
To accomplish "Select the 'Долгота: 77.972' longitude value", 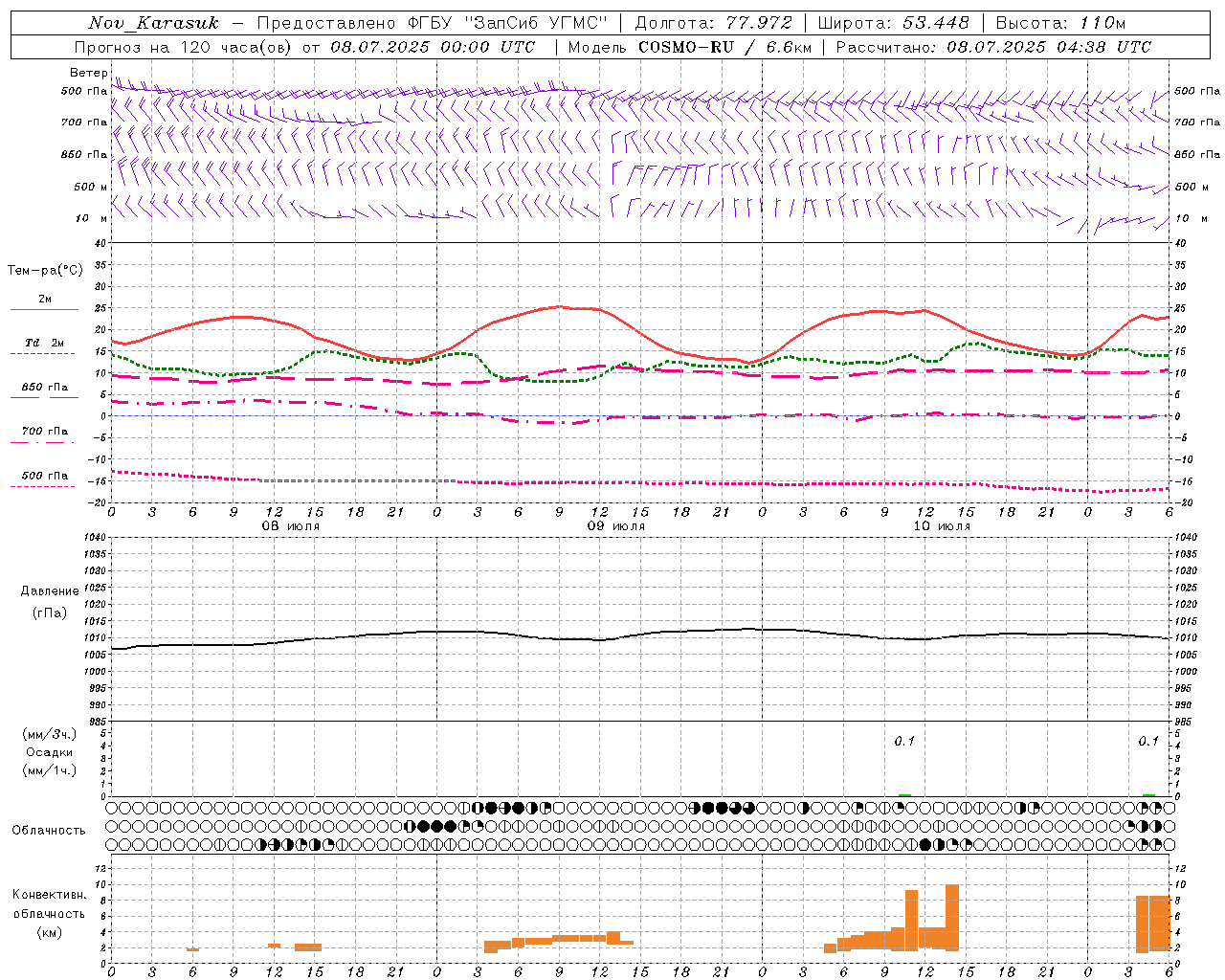I will click(x=714, y=23).
